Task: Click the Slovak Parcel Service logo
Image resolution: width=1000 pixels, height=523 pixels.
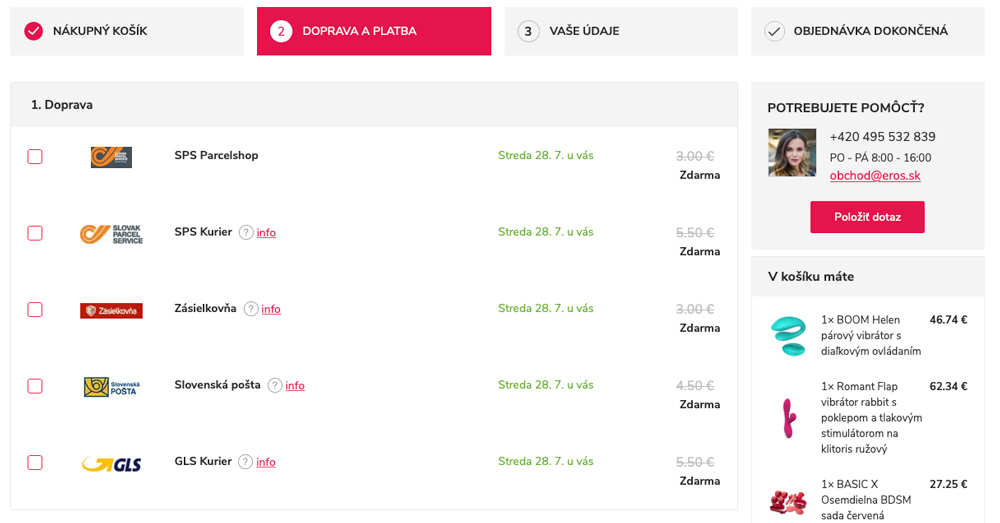Action: [112, 233]
